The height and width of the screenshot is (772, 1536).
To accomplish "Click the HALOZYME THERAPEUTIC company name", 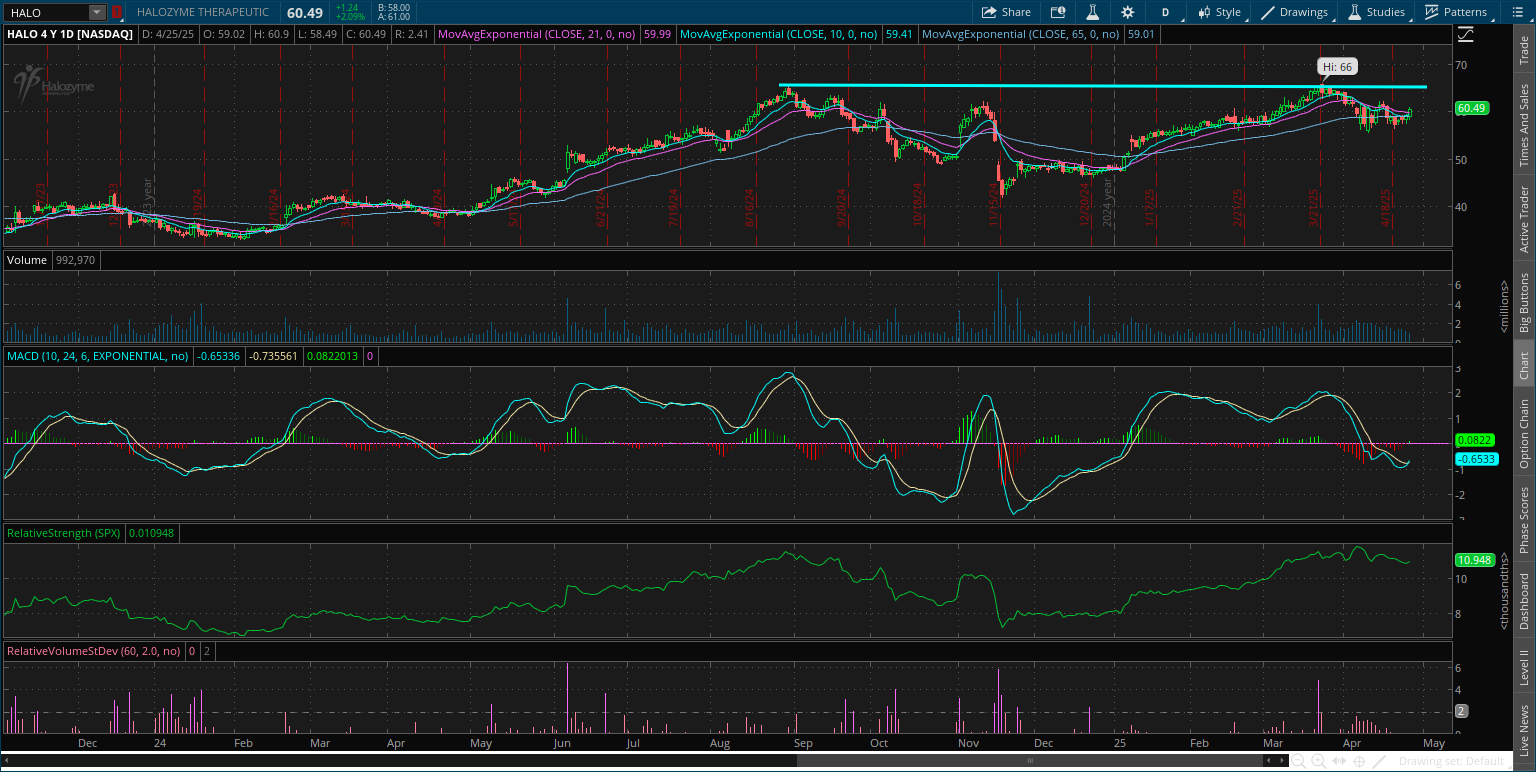I will (203, 12).
